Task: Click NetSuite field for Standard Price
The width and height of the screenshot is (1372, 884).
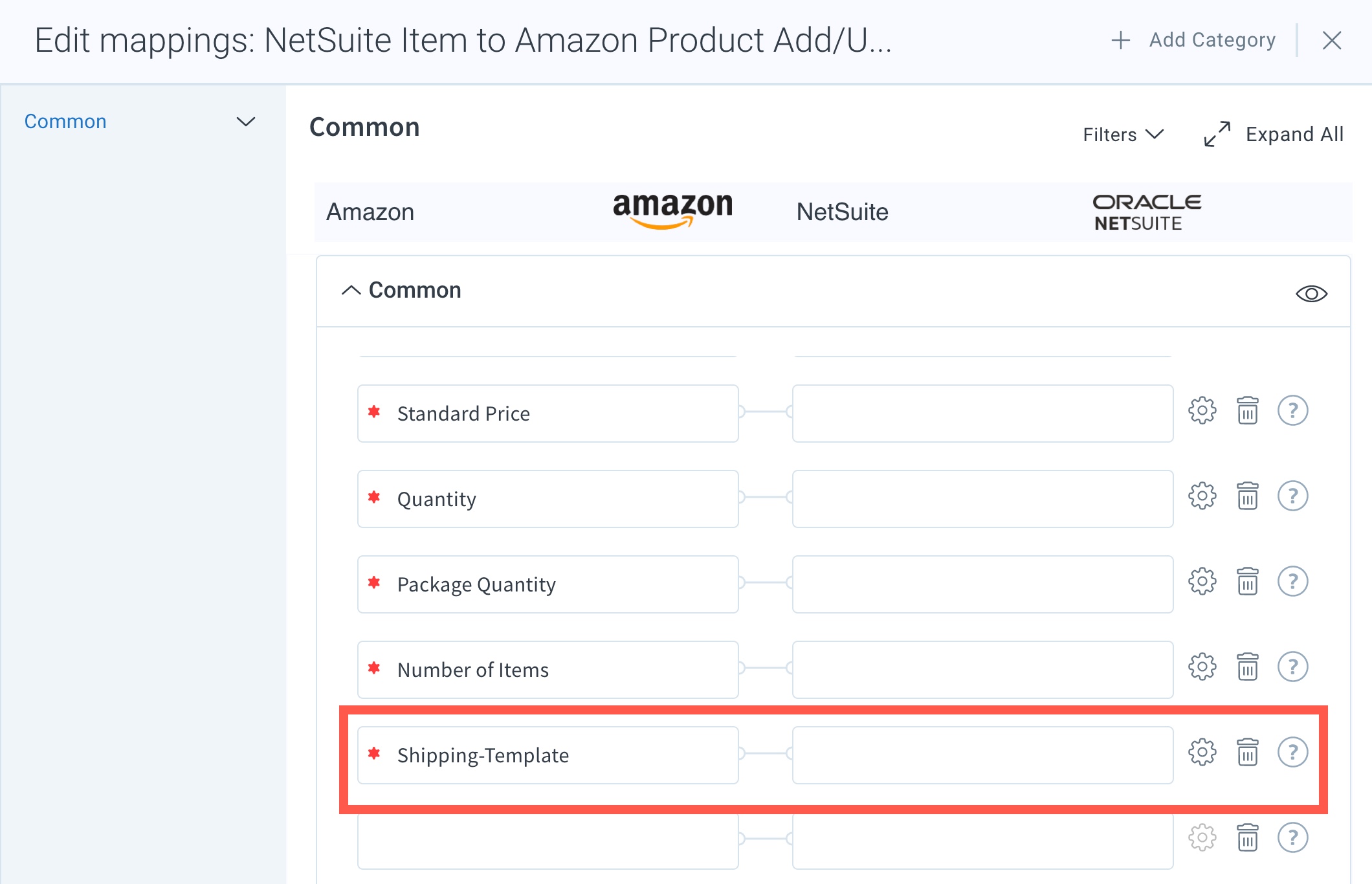Action: tap(982, 414)
